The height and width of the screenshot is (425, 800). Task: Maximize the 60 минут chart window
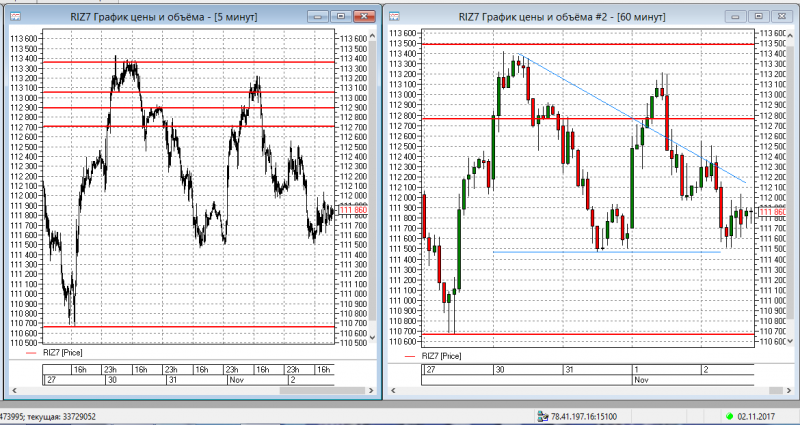pyautogui.click(x=761, y=17)
